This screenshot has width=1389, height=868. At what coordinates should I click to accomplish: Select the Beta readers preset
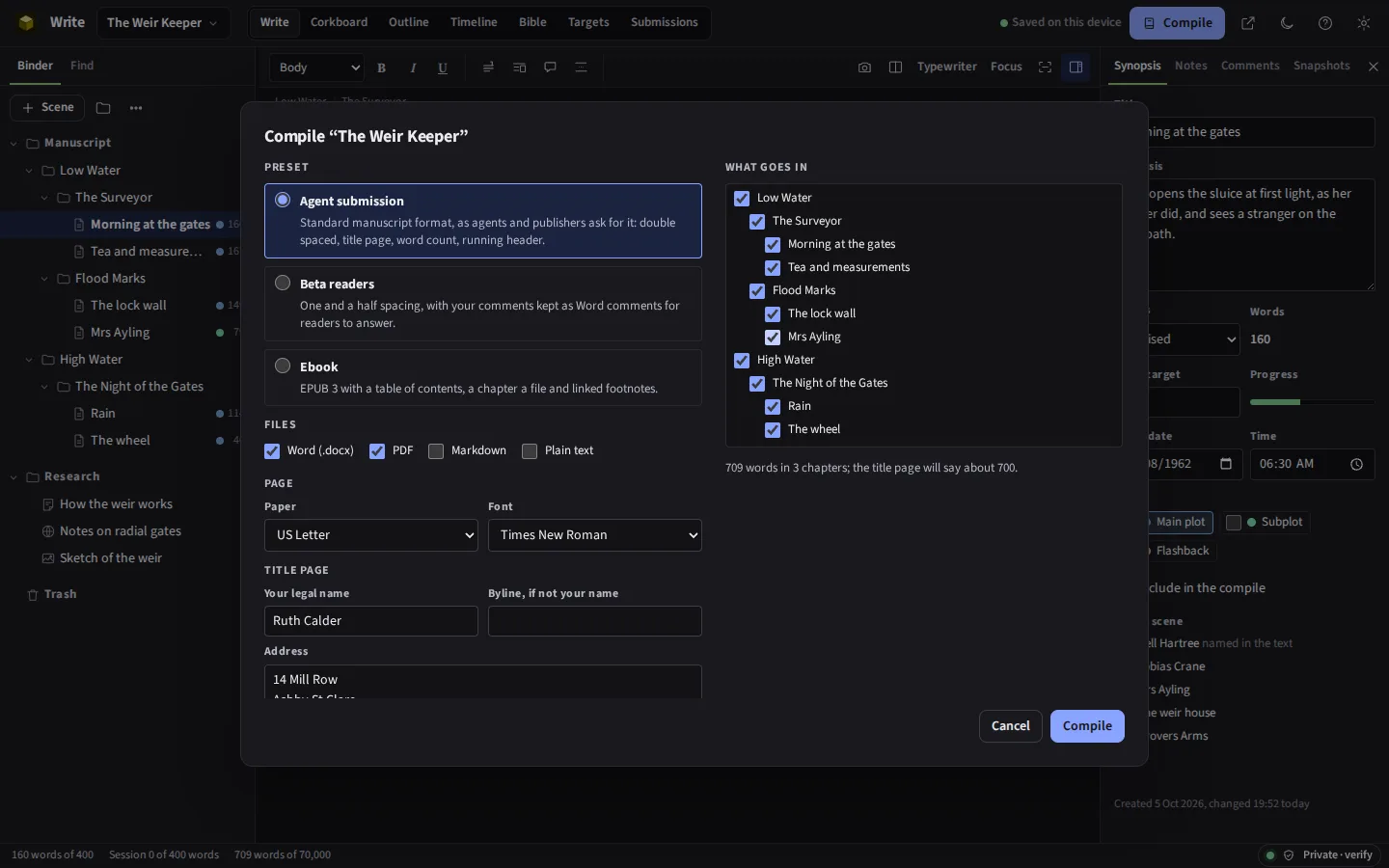coord(483,304)
